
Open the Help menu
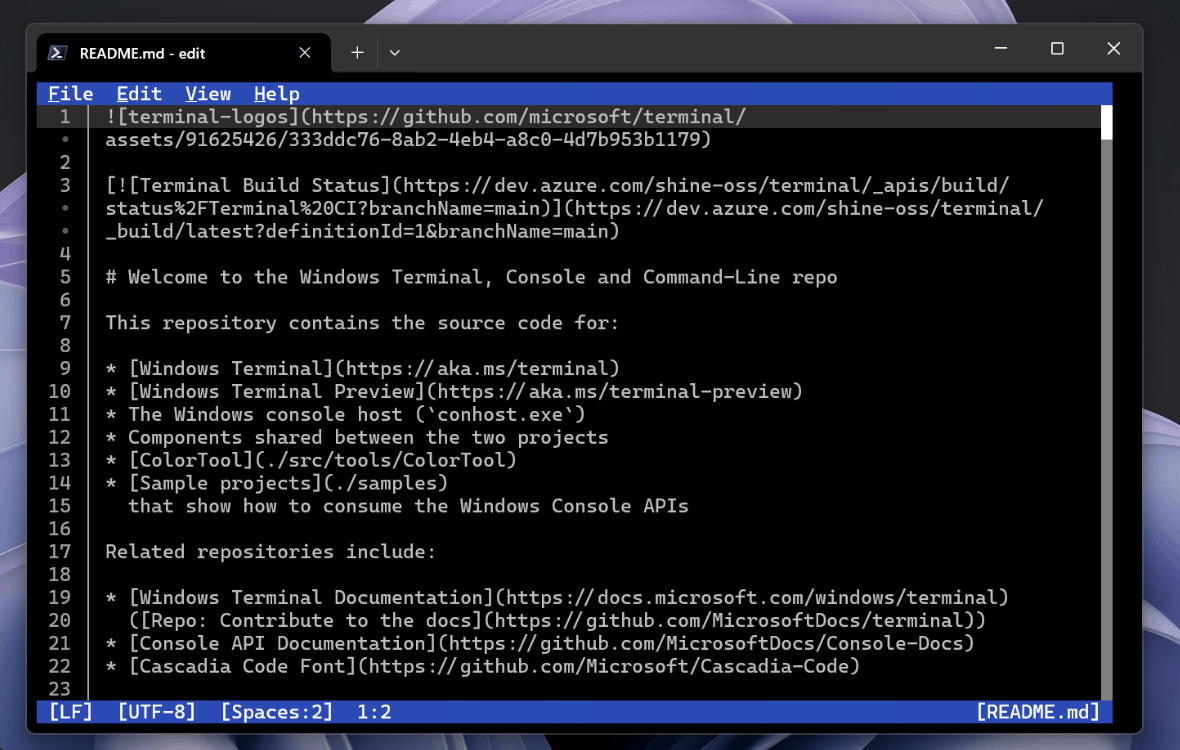coord(277,94)
